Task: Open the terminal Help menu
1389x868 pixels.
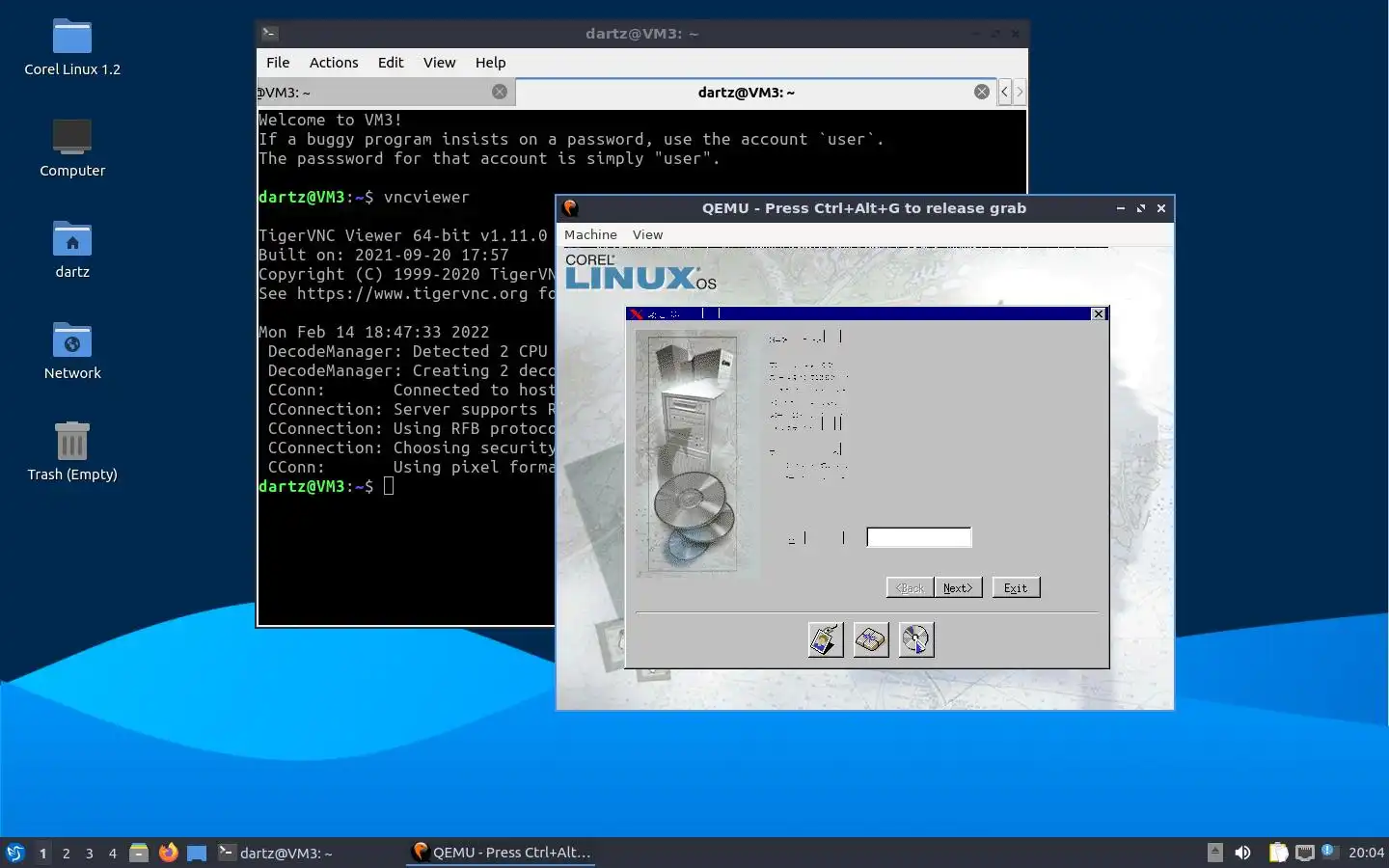Action: tap(490, 62)
